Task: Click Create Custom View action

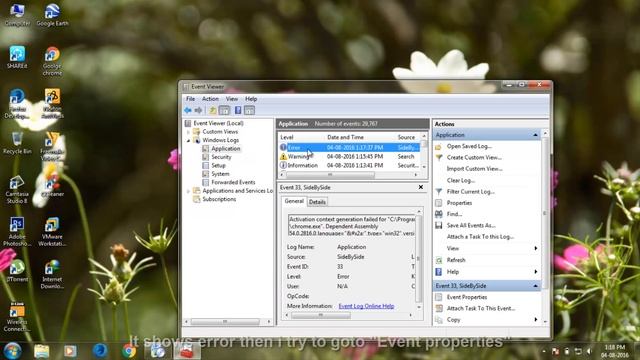Action: click(474, 158)
